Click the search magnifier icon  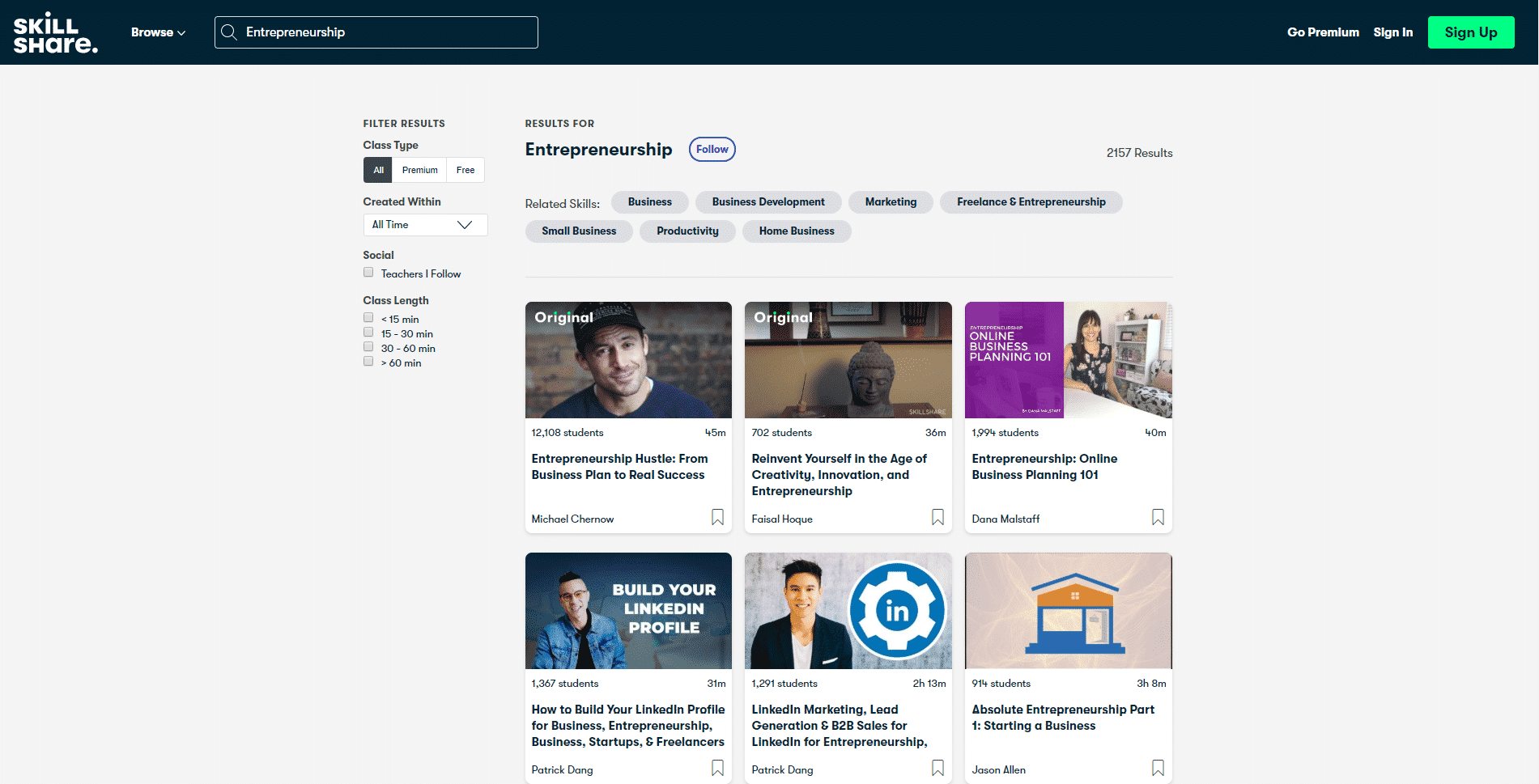(x=229, y=32)
